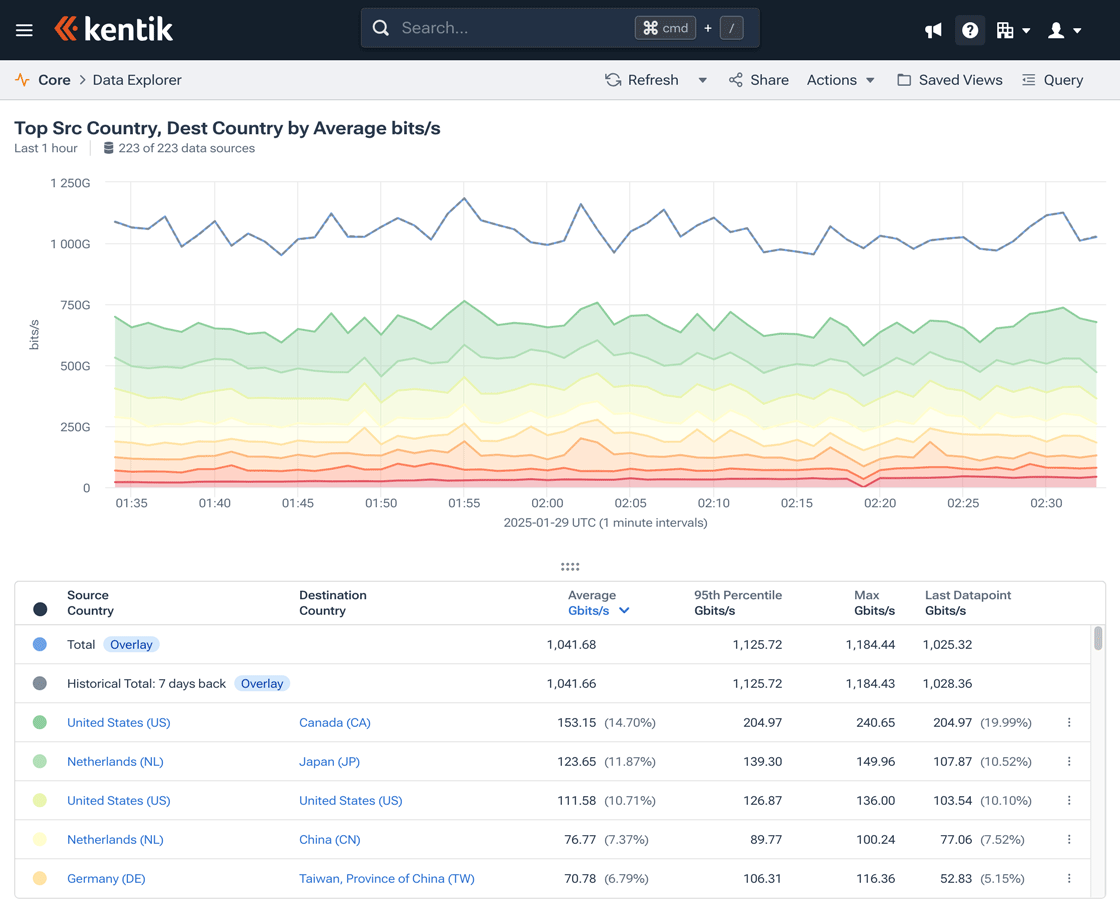1120x912 pixels.
Task: Click Data Explorer in the breadcrumb
Action: 137,79
